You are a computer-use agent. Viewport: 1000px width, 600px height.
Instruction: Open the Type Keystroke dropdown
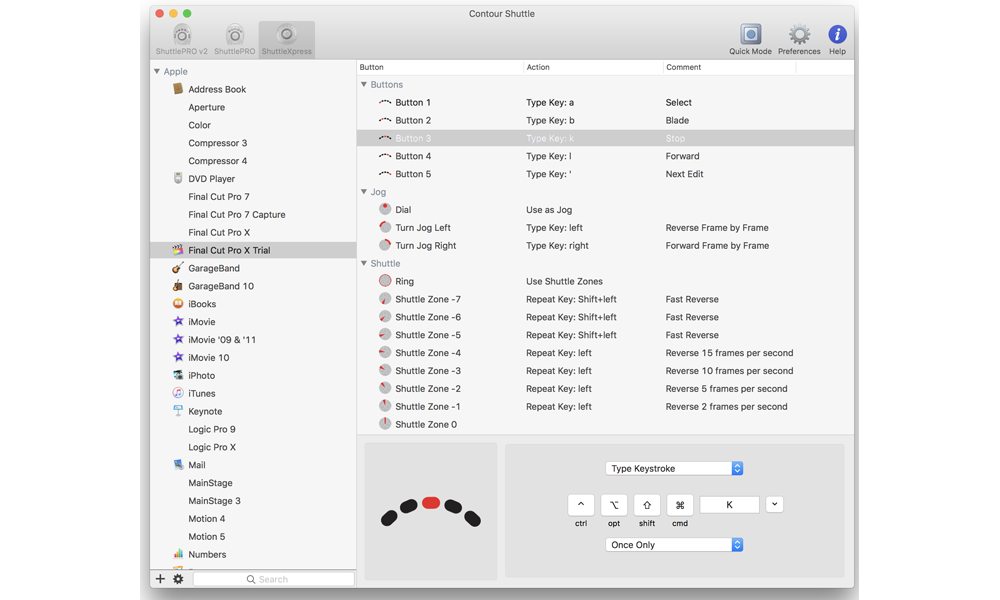tap(674, 468)
